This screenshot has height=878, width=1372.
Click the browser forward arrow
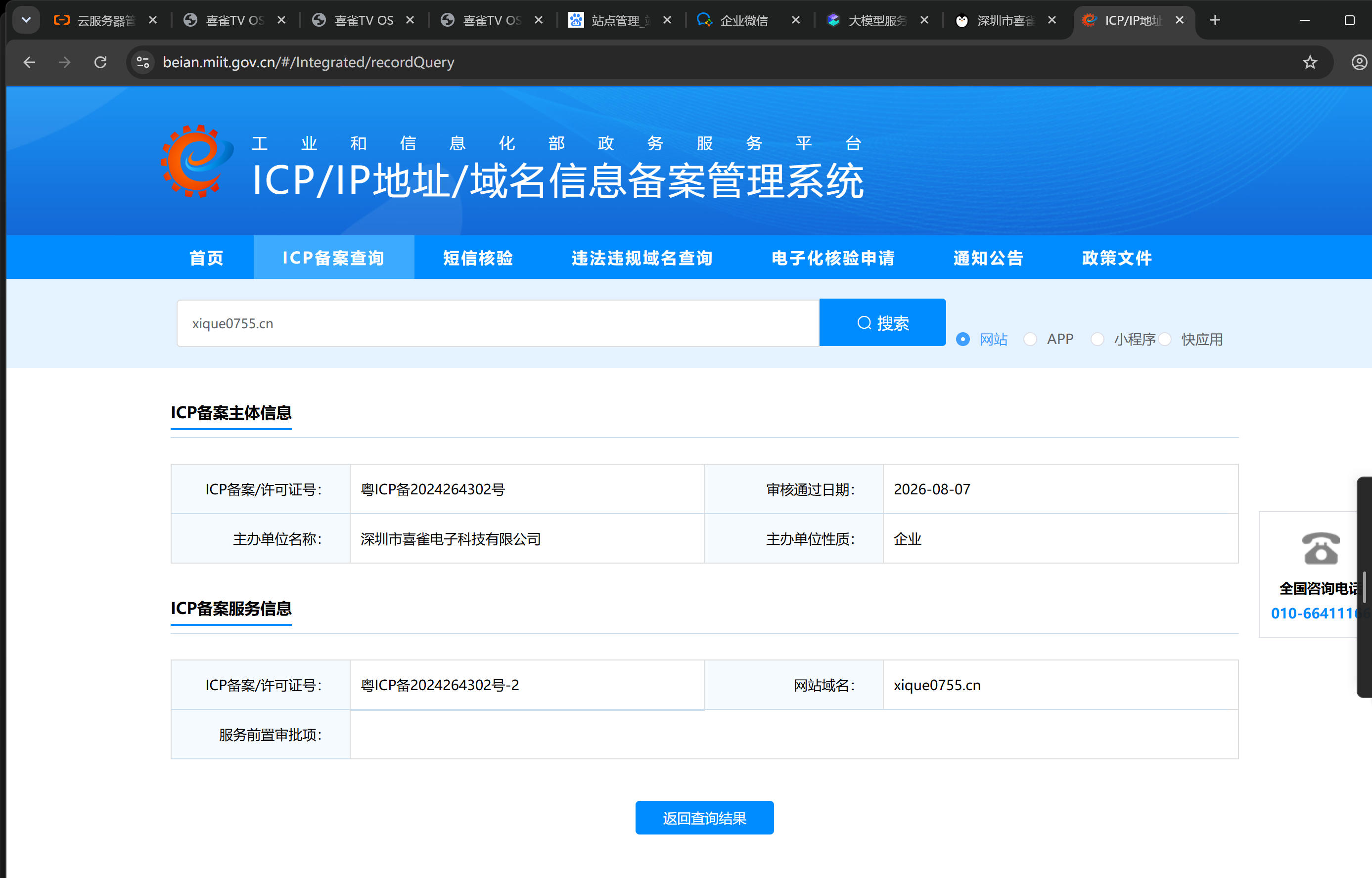(x=64, y=62)
